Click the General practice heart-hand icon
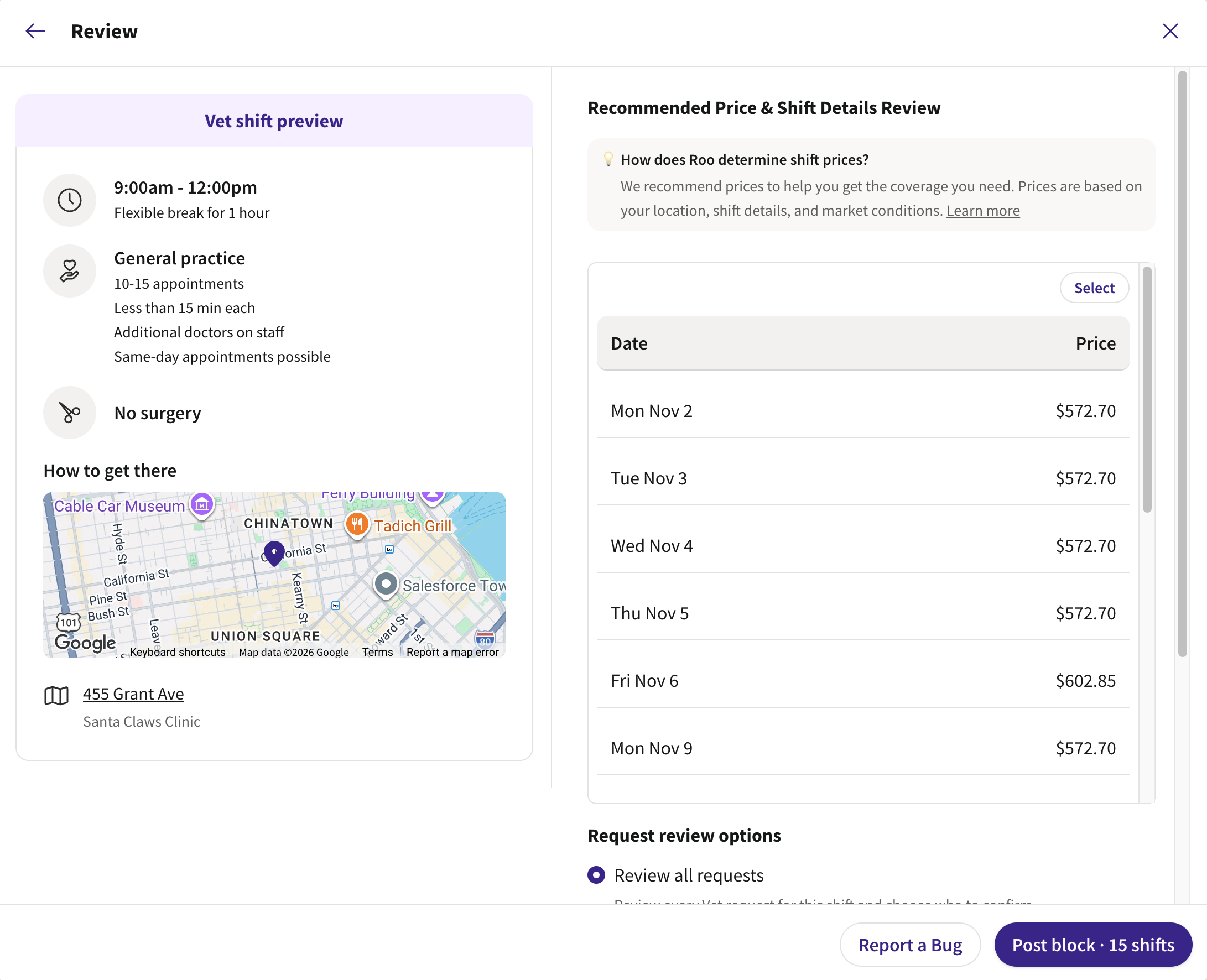This screenshot has height=980, width=1207. coord(70,271)
